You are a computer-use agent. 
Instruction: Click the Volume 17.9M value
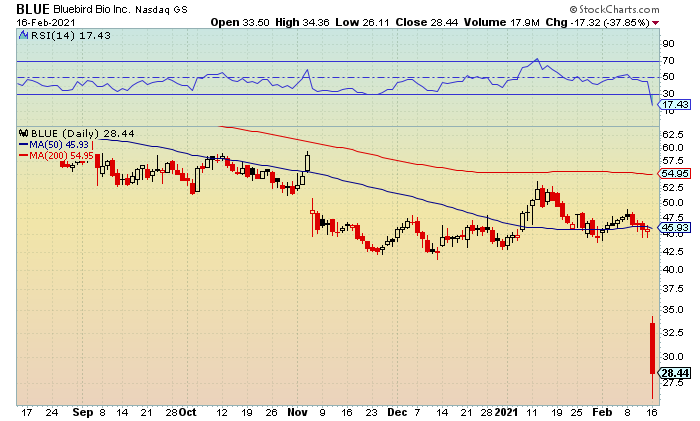(x=501, y=22)
